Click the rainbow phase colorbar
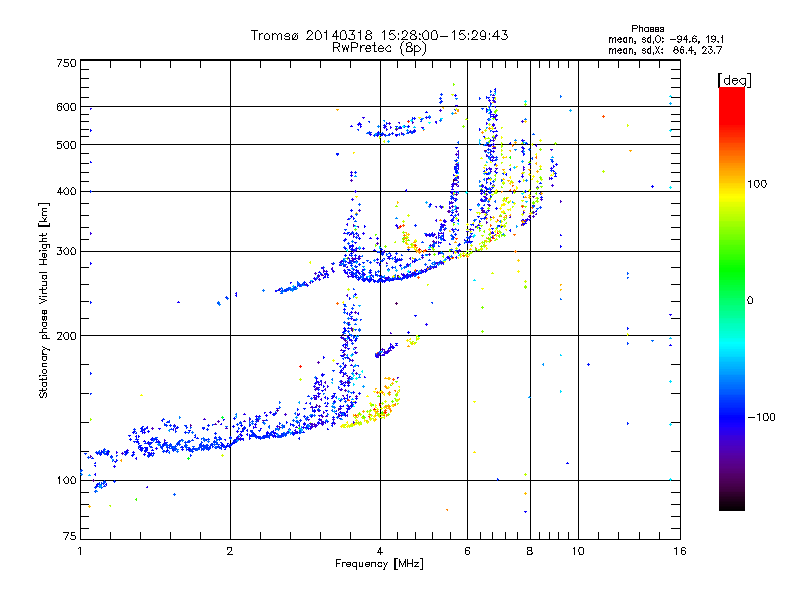800x600 pixels. point(732,298)
